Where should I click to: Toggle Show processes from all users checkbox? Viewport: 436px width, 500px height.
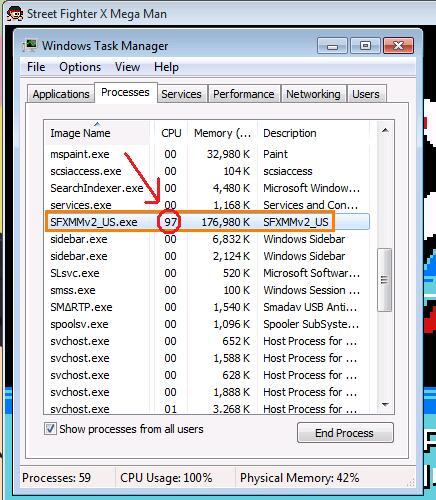(50, 429)
